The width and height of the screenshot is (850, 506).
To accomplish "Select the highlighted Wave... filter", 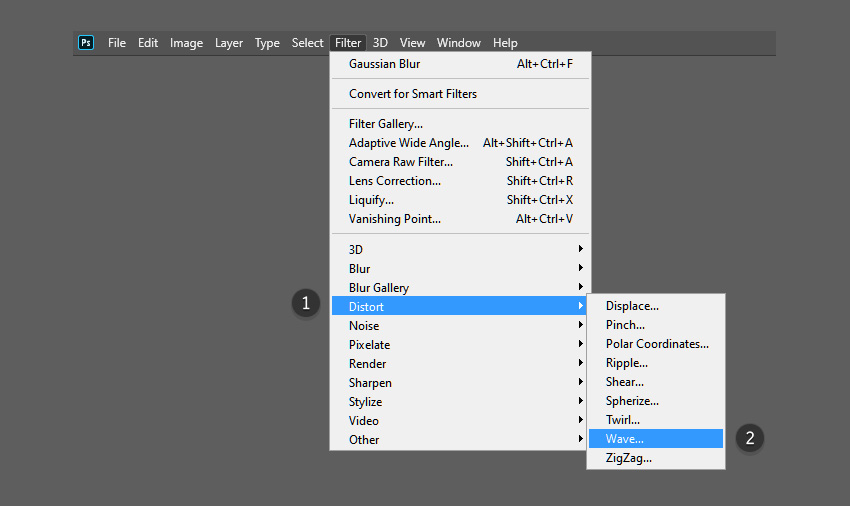I will (x=656, y=439).
